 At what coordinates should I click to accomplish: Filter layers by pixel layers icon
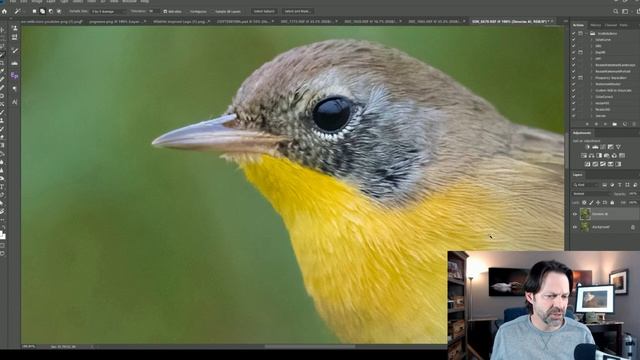[604, 185]
